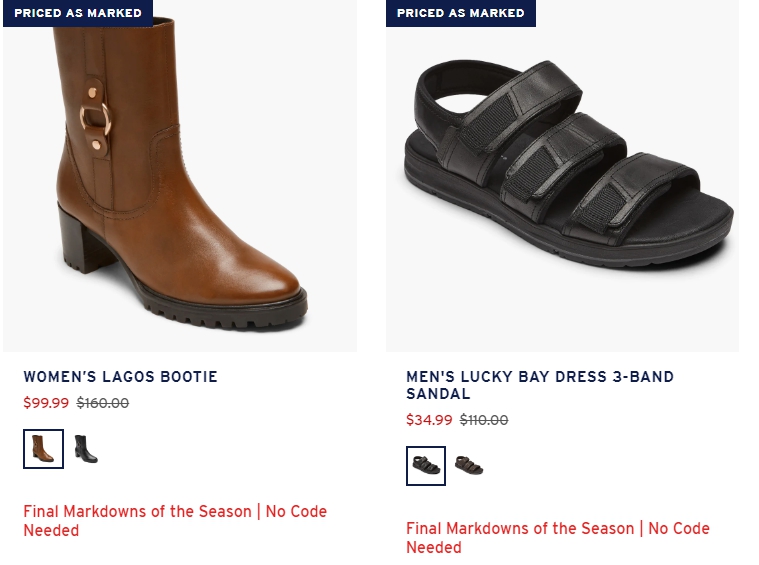Screen dimensions: 759x565
Task: Select the black Lagos Bootie color swatch
Action: (86, 449)
